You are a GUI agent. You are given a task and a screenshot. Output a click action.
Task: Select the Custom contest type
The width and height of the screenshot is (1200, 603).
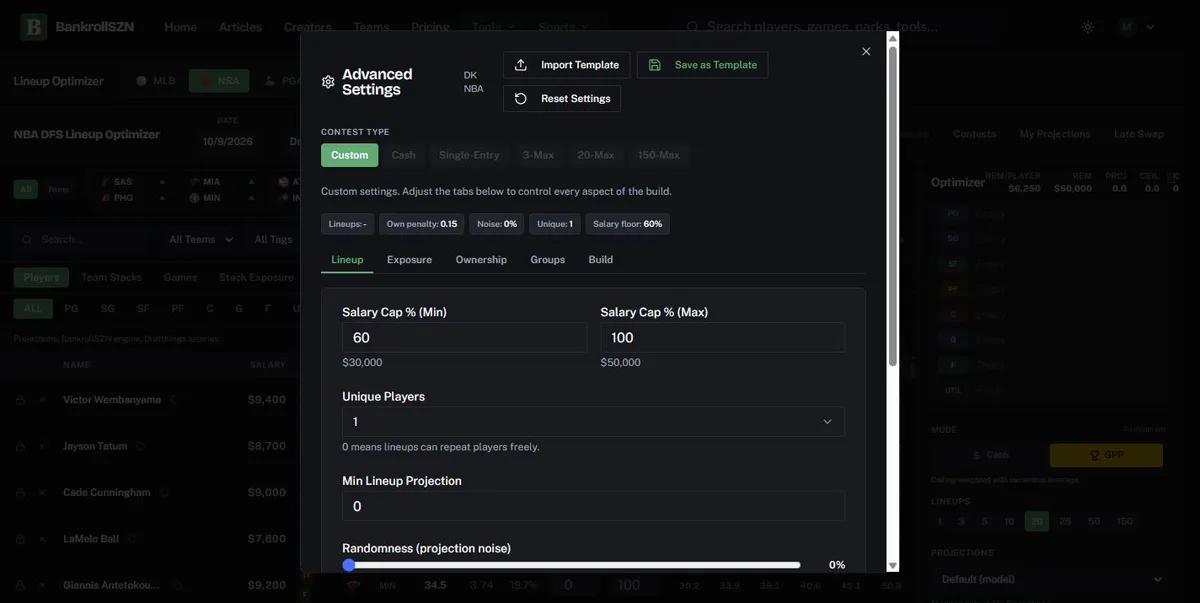point(350,155)
